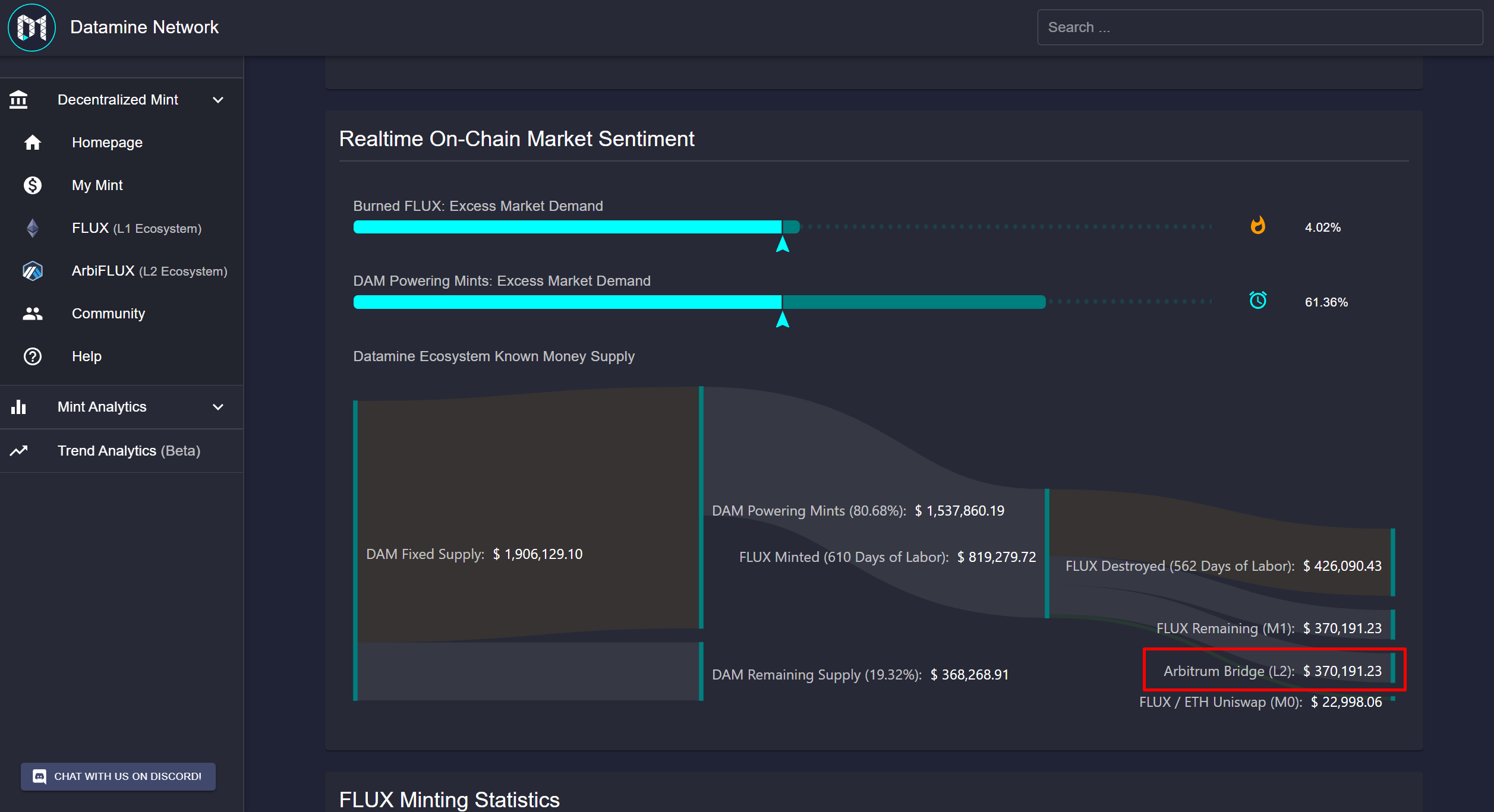Click the Help question mark icon

point(33,356)
